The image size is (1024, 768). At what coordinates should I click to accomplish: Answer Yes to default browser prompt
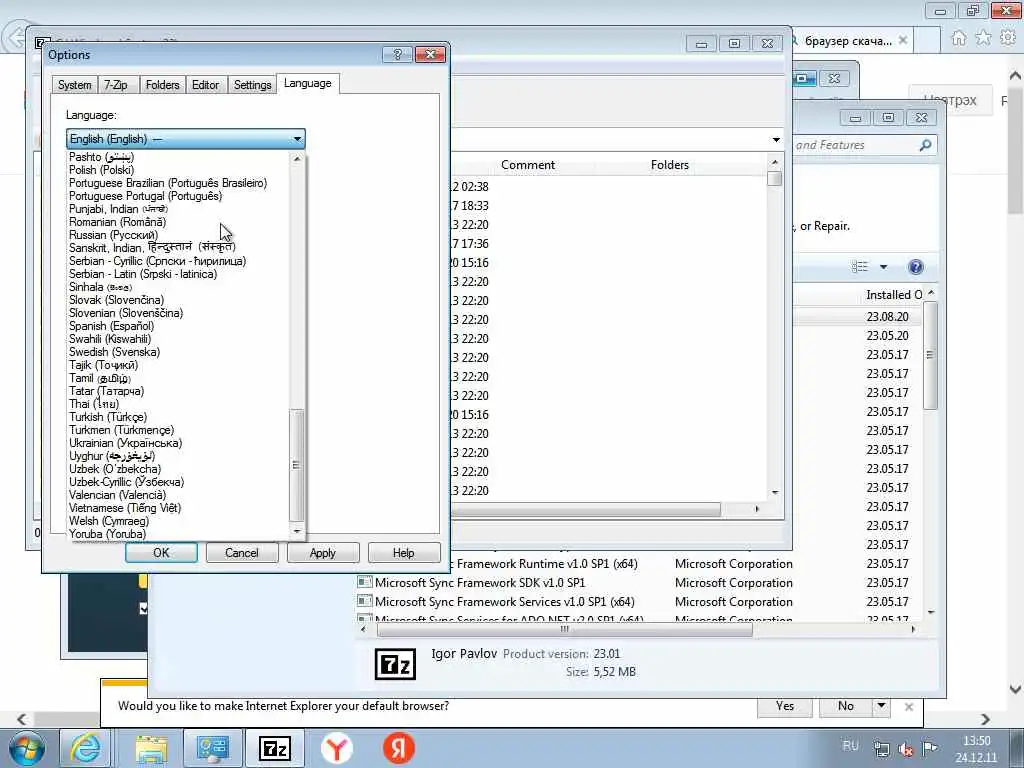pos(784,707)
